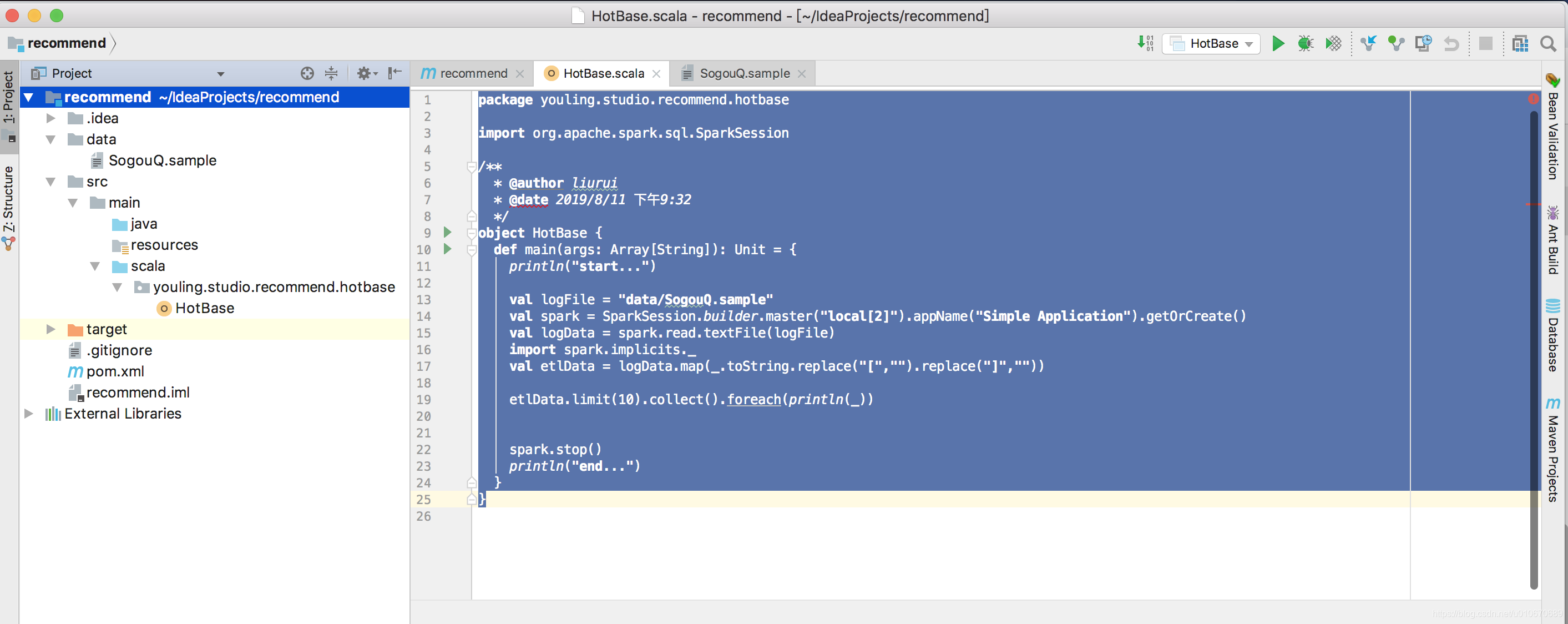The image size is (1568, 624).
Task: Toggle the Maven Projects tool window
Action: coord(1553,449)
